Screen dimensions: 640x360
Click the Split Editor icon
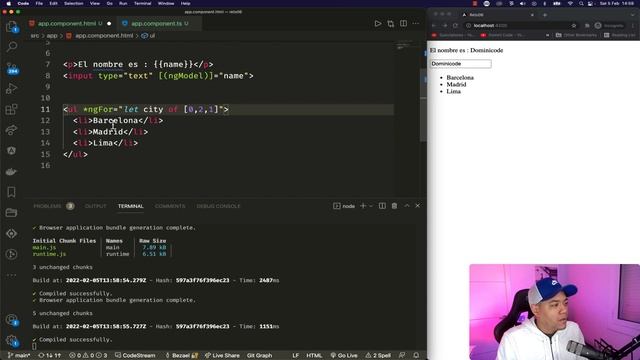tap(403, 24)
